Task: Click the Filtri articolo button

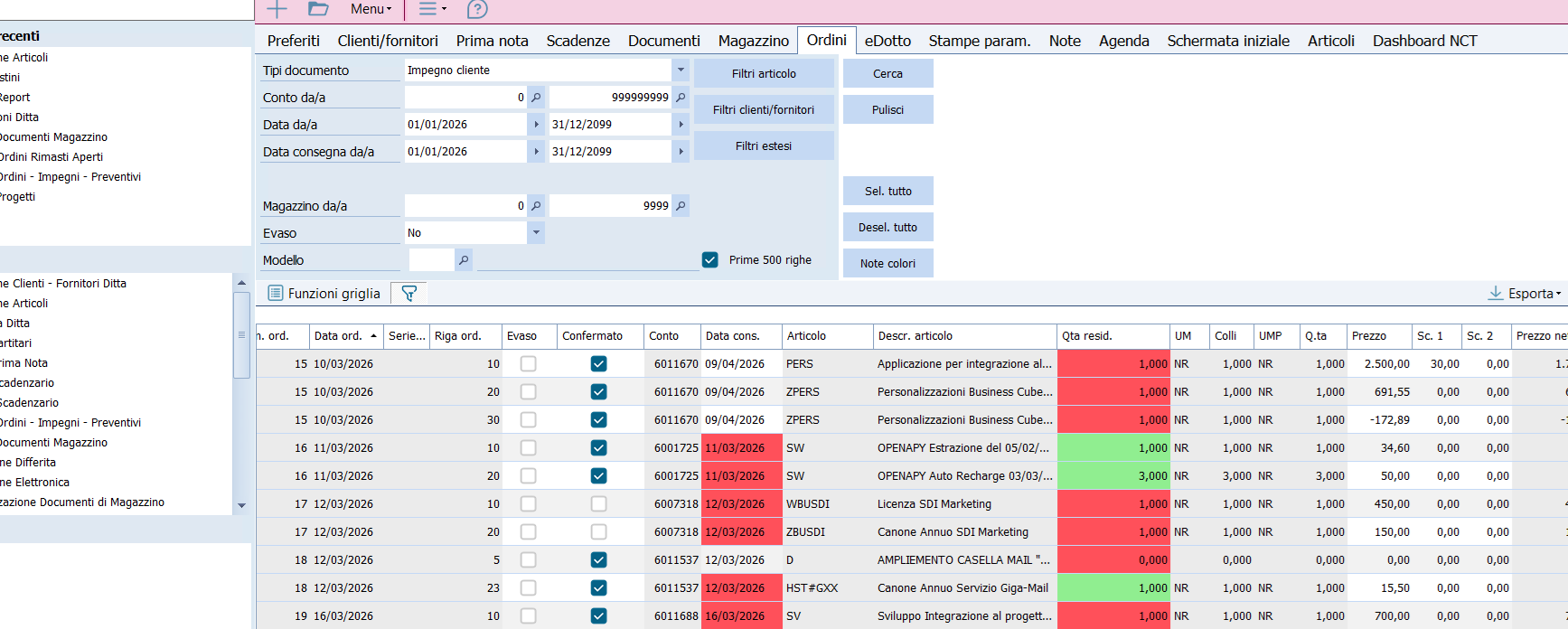Action: (x=764, y=74)
